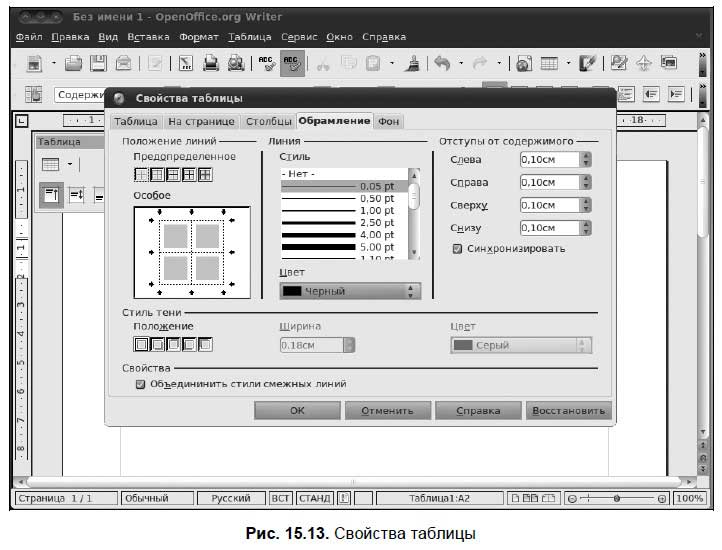The height and width of the screenshot is (550, 722).
Task: Click the Navigator compass icon
Action: point(644,64)
